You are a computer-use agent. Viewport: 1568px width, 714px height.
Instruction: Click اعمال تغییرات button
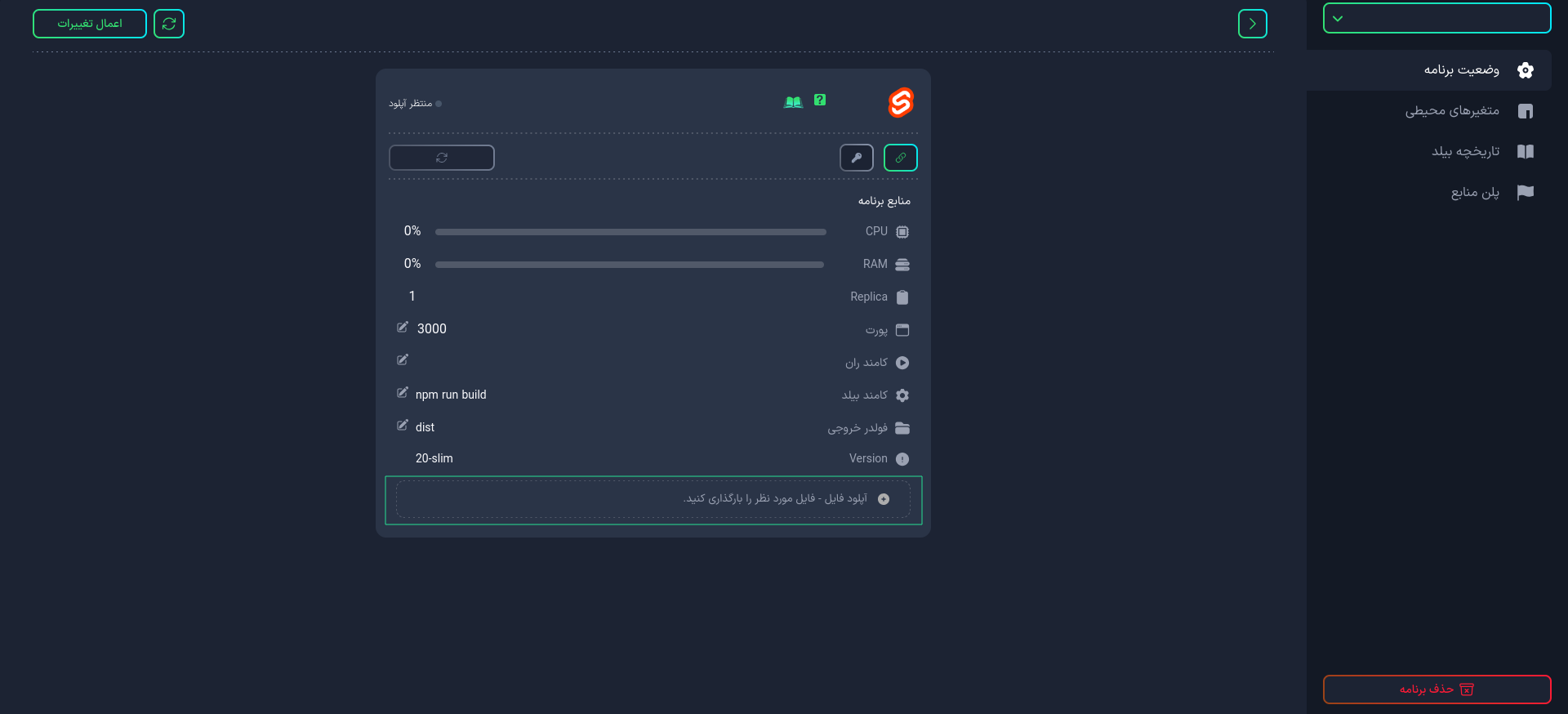coord(90,24)
